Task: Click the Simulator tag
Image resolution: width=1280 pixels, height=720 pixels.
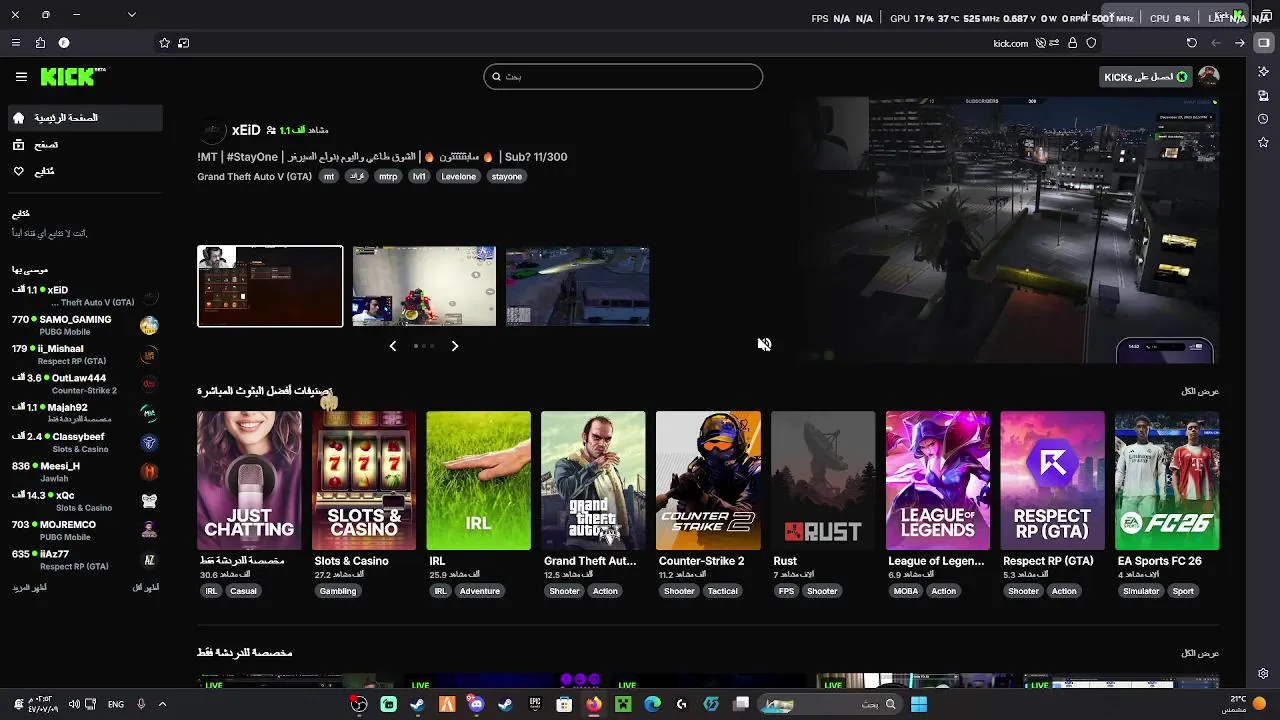Action: 1141,591
